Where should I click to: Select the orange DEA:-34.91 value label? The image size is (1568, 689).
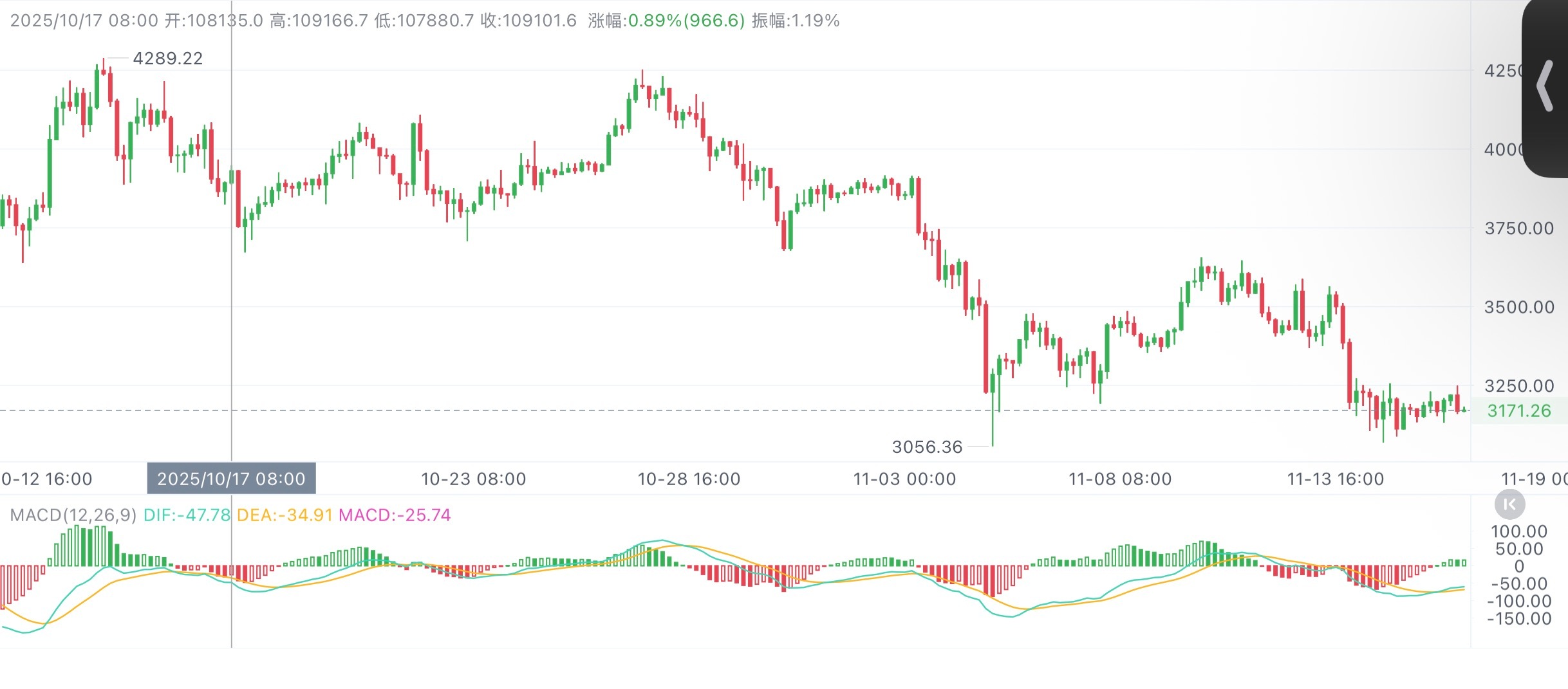[x=286, y=515]
